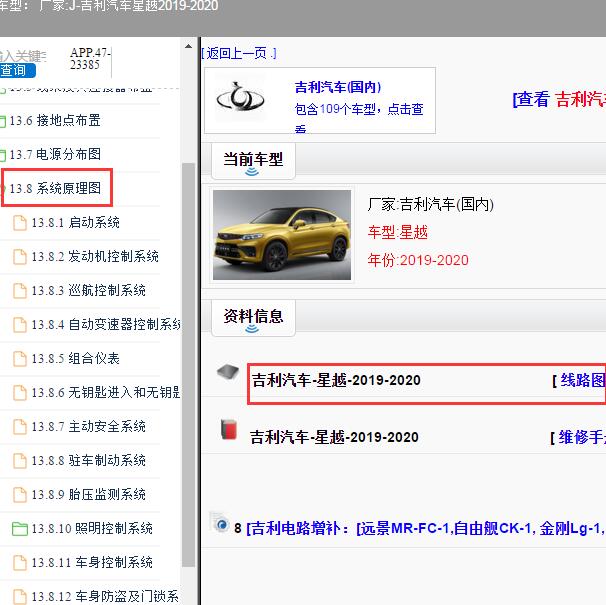Click the 查看 吉利汽车 link at right
This screenshot has width=606, height=605.
[559, 99]
